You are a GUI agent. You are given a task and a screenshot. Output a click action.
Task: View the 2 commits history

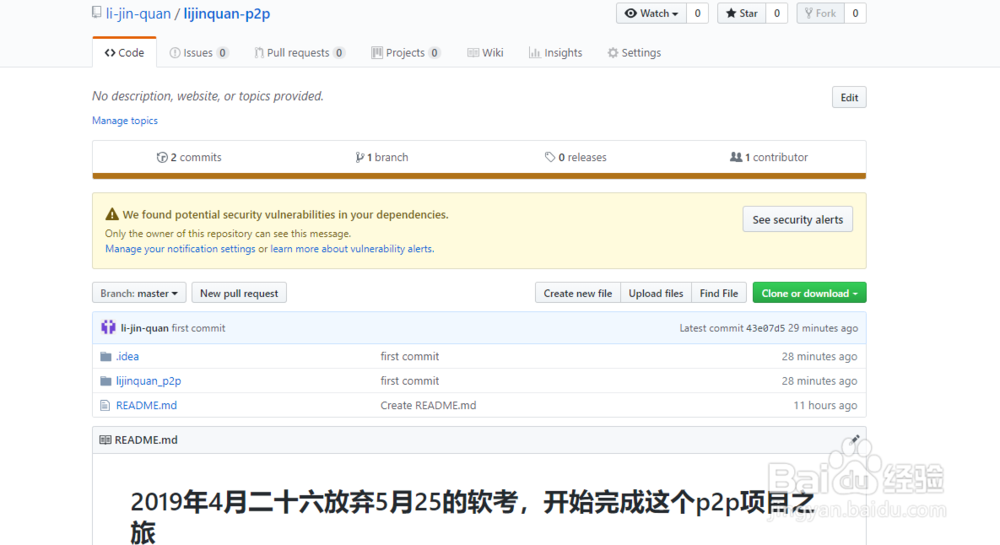click(189, 157)
